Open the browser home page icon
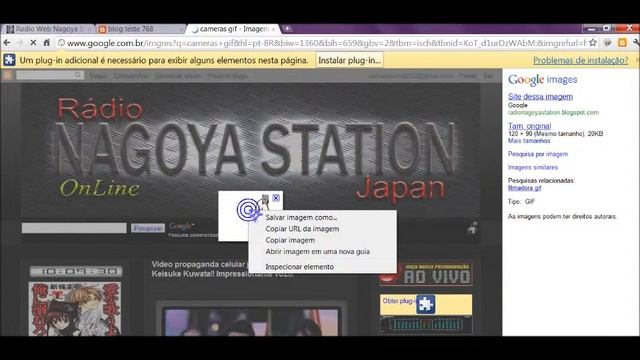The height and width of the screenshot is (360, 640). point(47,42)
